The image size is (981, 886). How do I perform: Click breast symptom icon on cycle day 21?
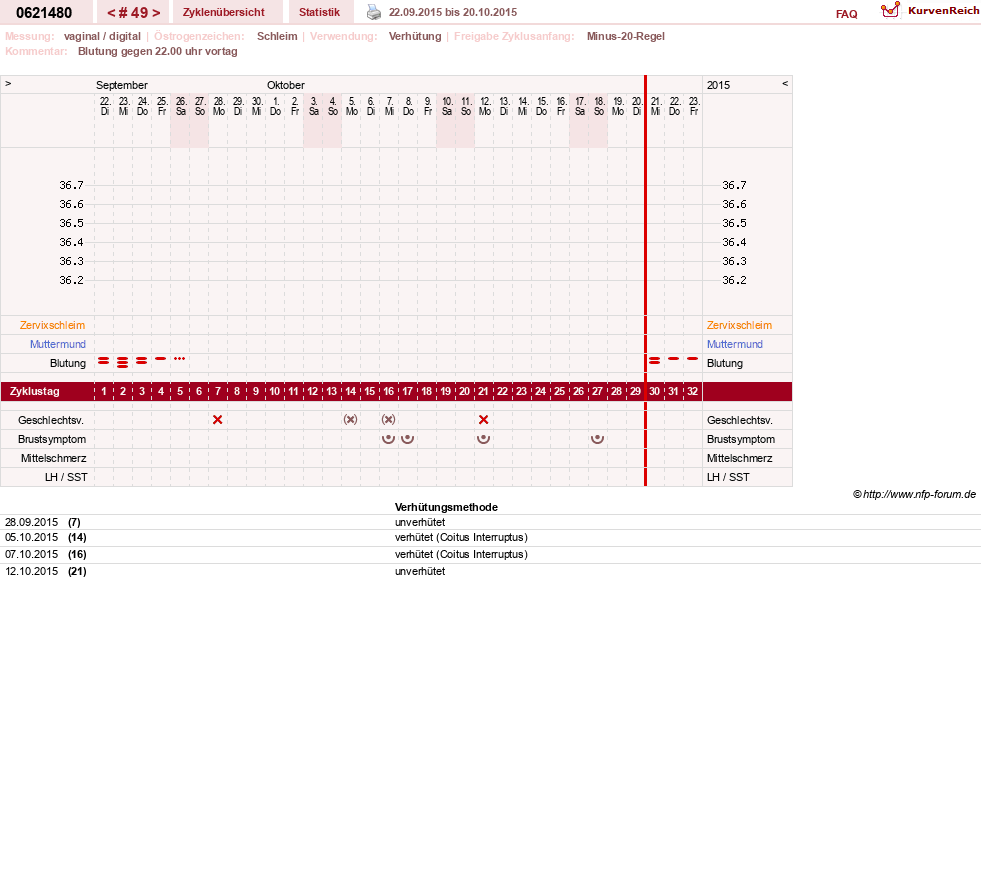click(483, 439)
